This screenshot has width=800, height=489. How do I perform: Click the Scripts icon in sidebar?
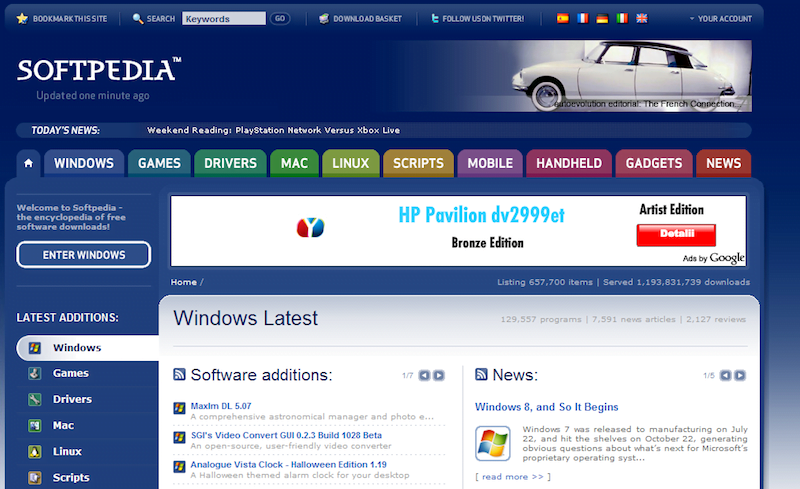tap(35, 478)
